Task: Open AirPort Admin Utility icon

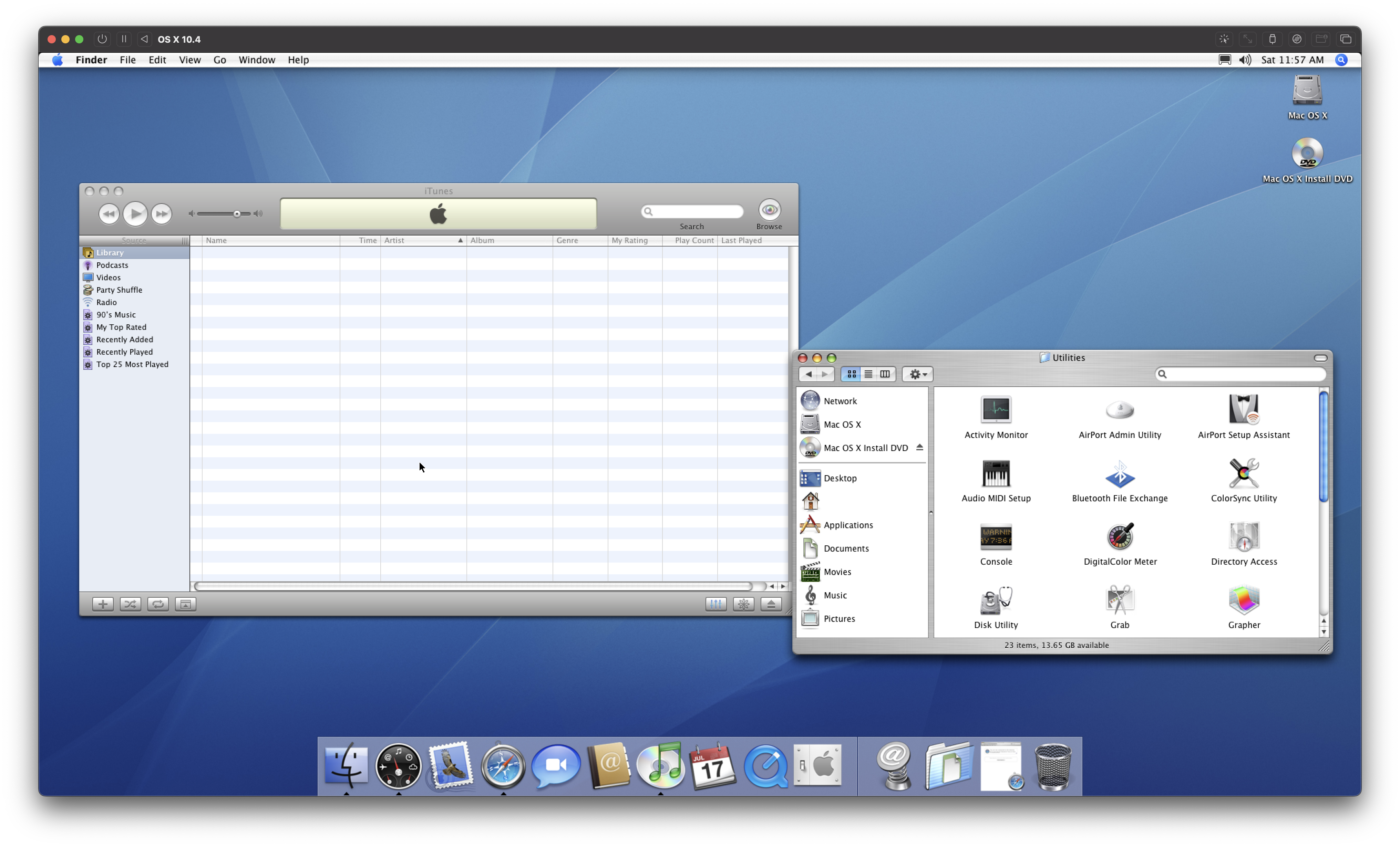Action: coord(1119,409)
